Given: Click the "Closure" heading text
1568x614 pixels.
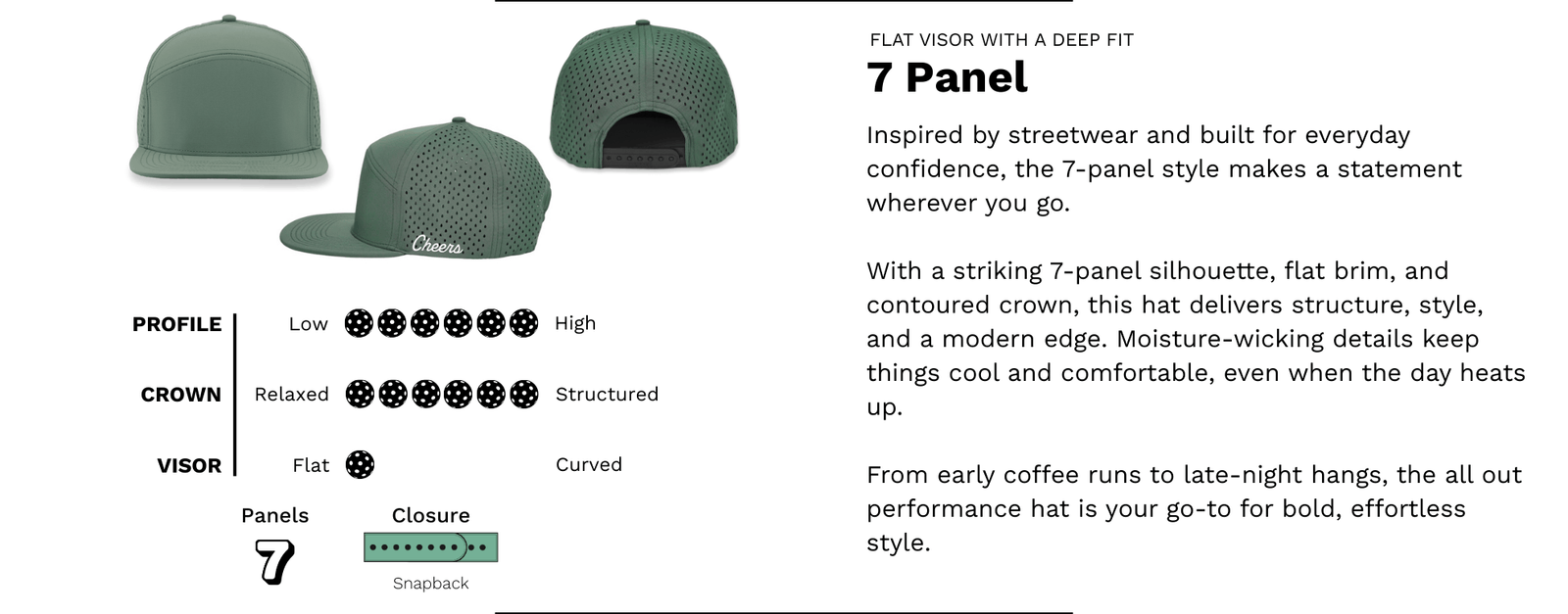Looking at the screenshot, I should (430, 515).
